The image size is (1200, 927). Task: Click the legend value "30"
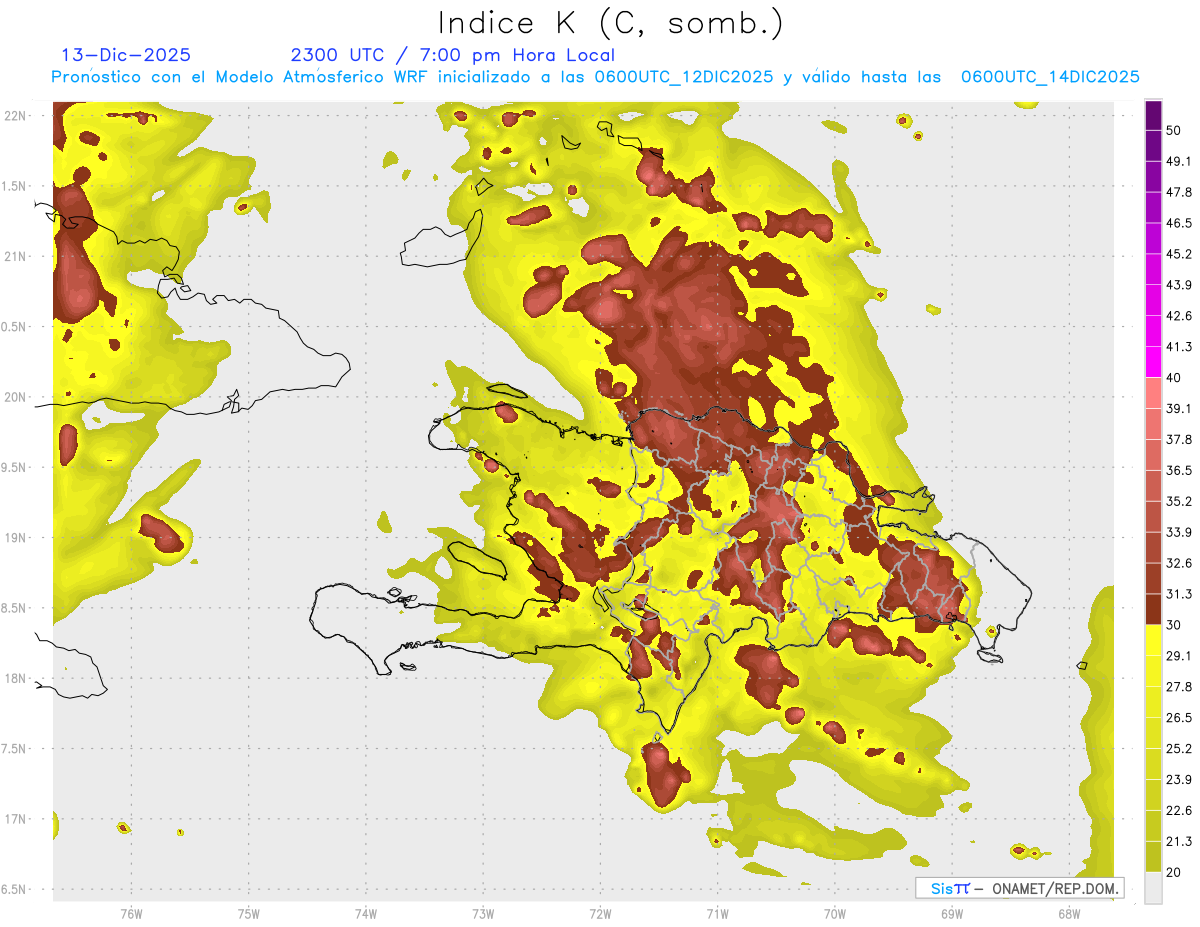pyautogui.click(x=1174, y=625)
